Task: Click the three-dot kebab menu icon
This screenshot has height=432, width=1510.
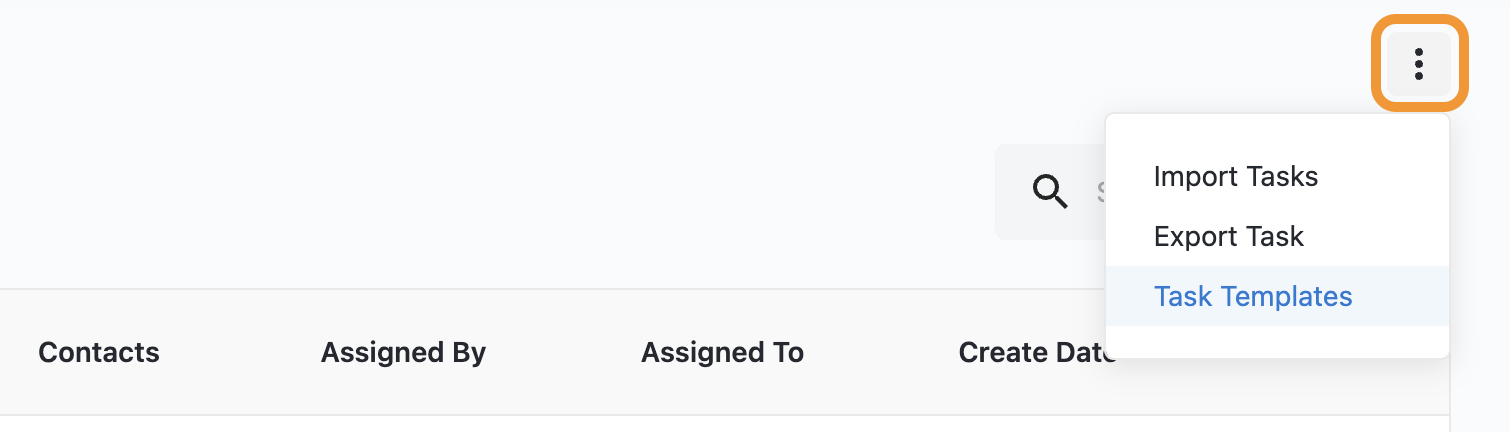Action: pyautogui.click(x=1418, y=63)
